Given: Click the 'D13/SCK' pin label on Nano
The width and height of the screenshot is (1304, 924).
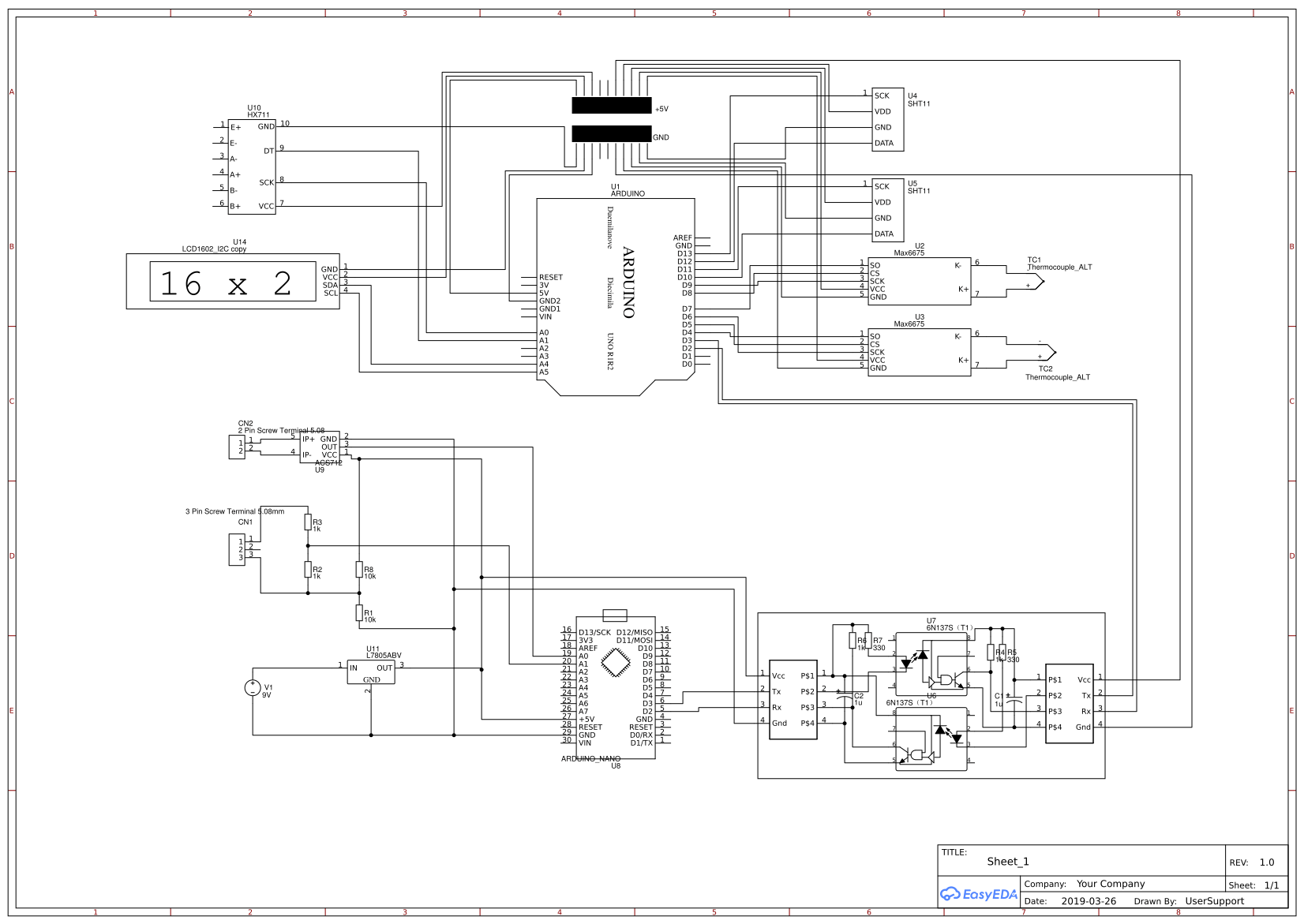Looking at the screenshot, I should click(594, 632).
